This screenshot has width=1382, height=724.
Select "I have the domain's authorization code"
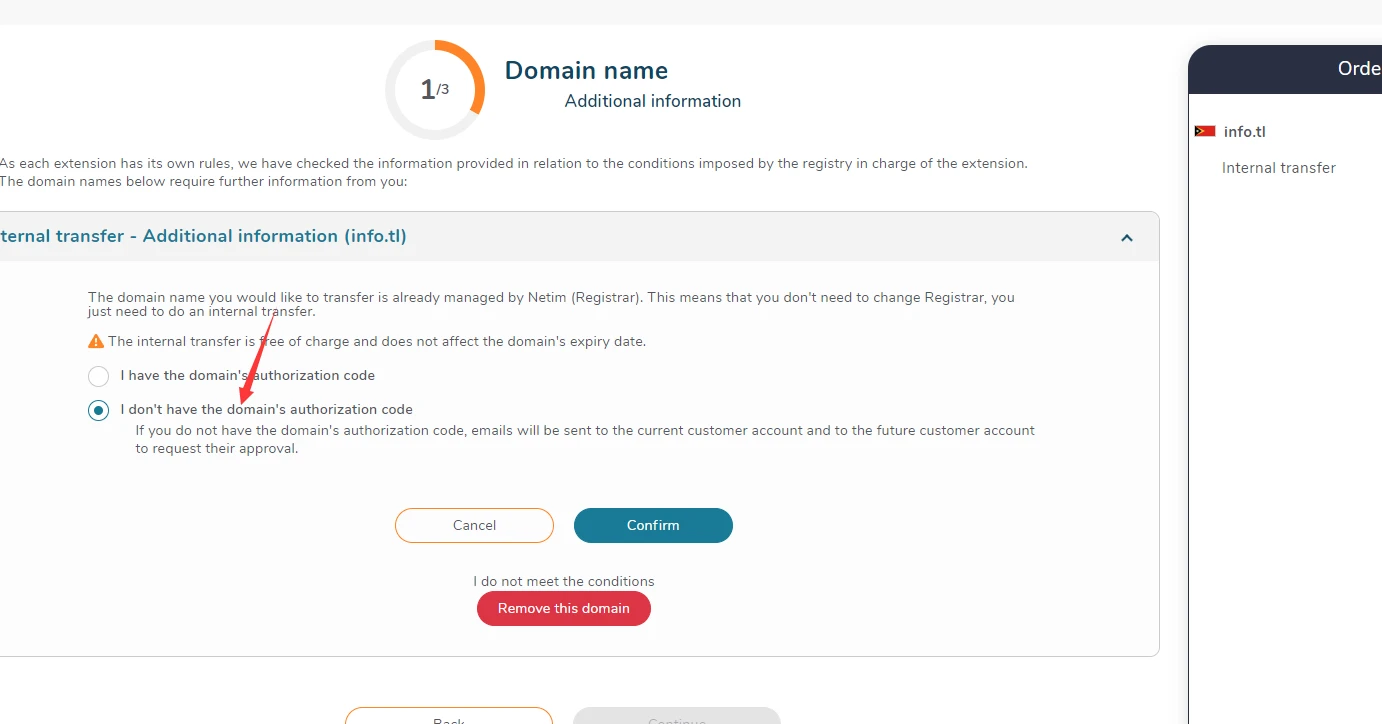tap(98, 376)
